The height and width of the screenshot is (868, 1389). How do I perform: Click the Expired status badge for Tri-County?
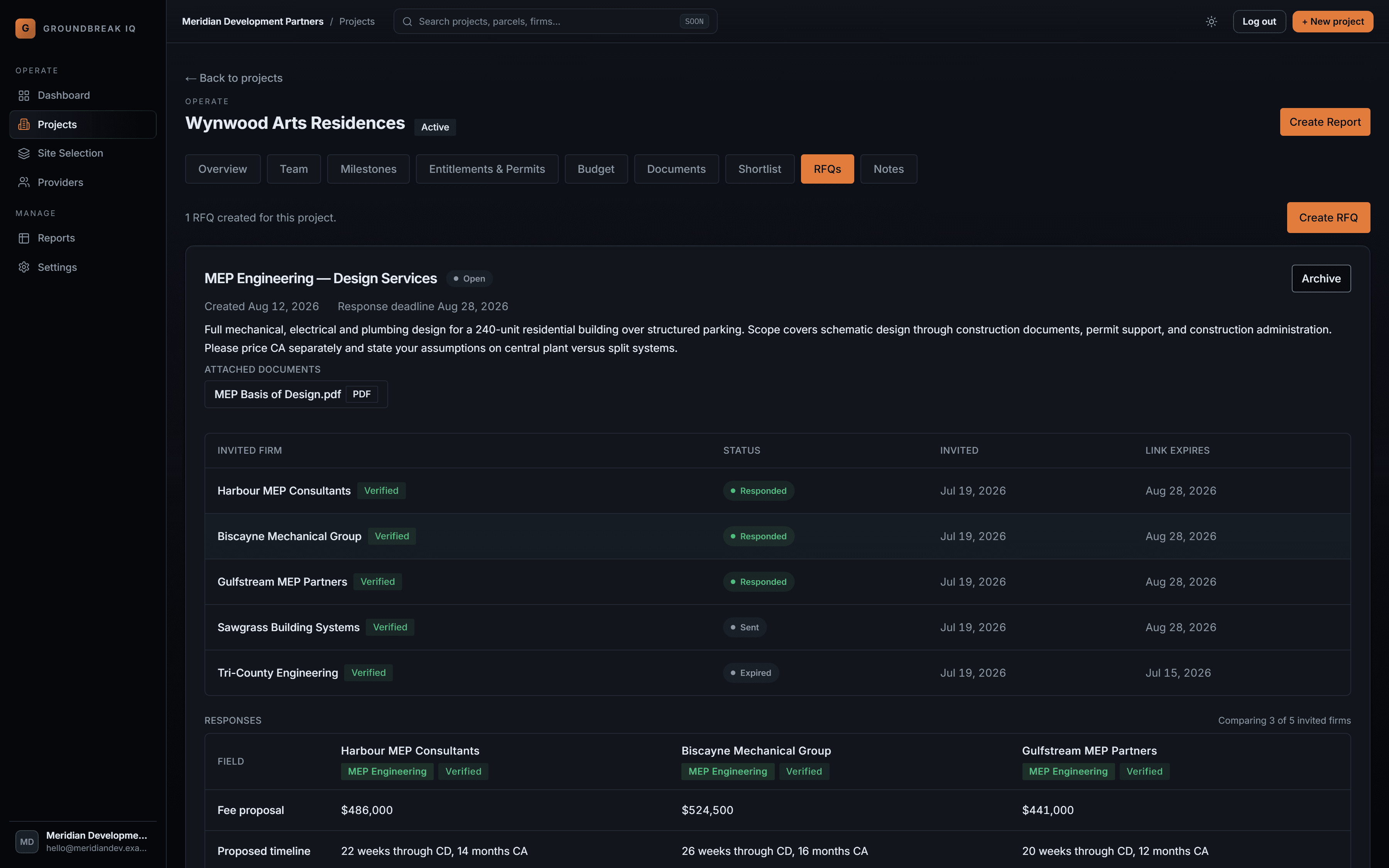click(x=751, y=673)
